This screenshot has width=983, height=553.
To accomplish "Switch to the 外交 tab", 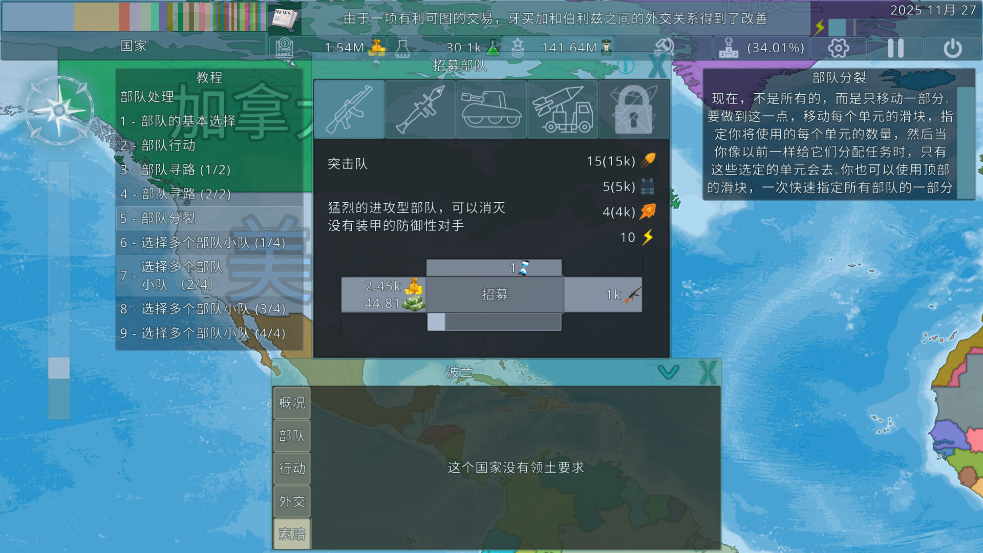I will coord(292,501).
